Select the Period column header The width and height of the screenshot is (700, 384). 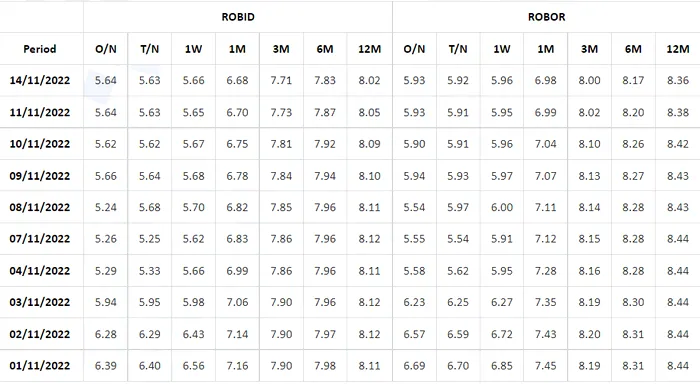pyautogui.click(x=40, y=49)
